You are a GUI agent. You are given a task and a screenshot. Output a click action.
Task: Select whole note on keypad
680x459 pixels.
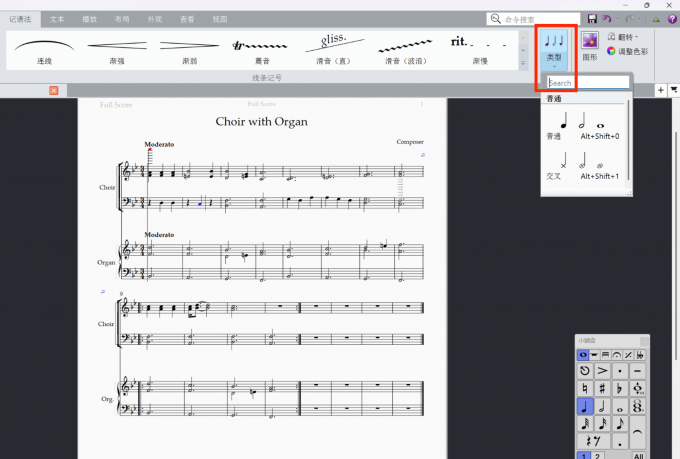620,406
